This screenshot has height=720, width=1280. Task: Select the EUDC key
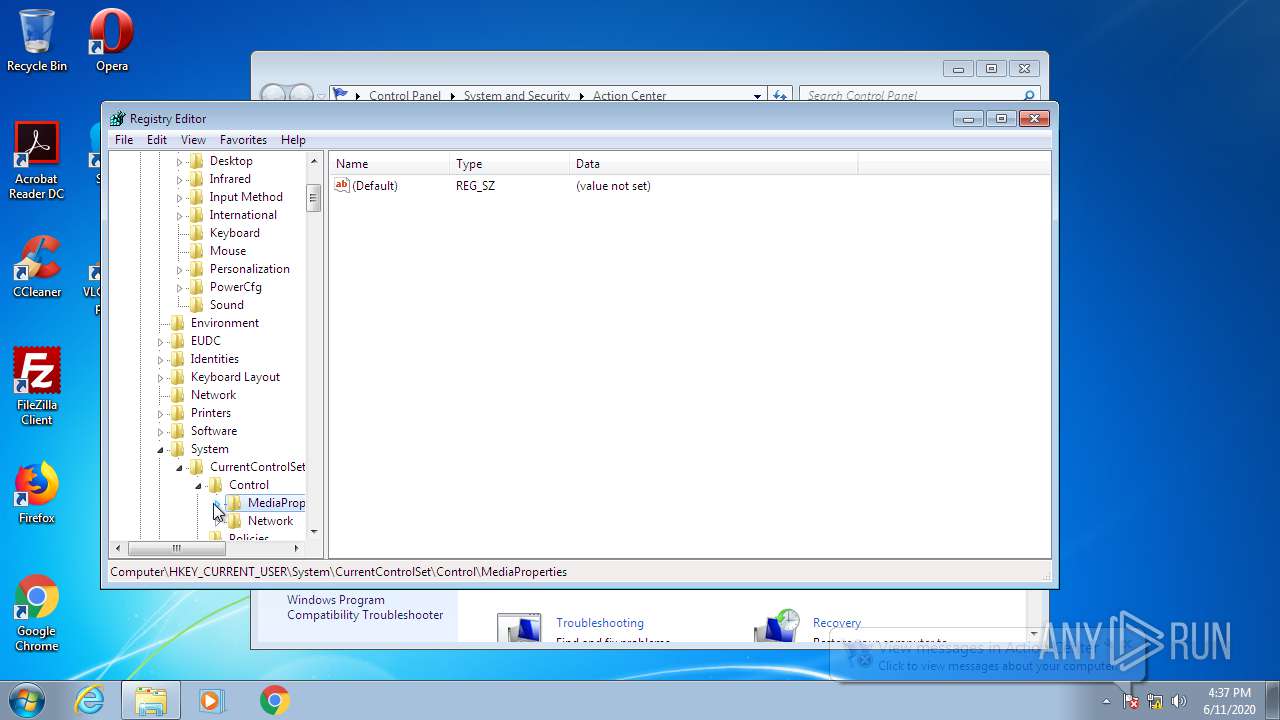(205, 341)
